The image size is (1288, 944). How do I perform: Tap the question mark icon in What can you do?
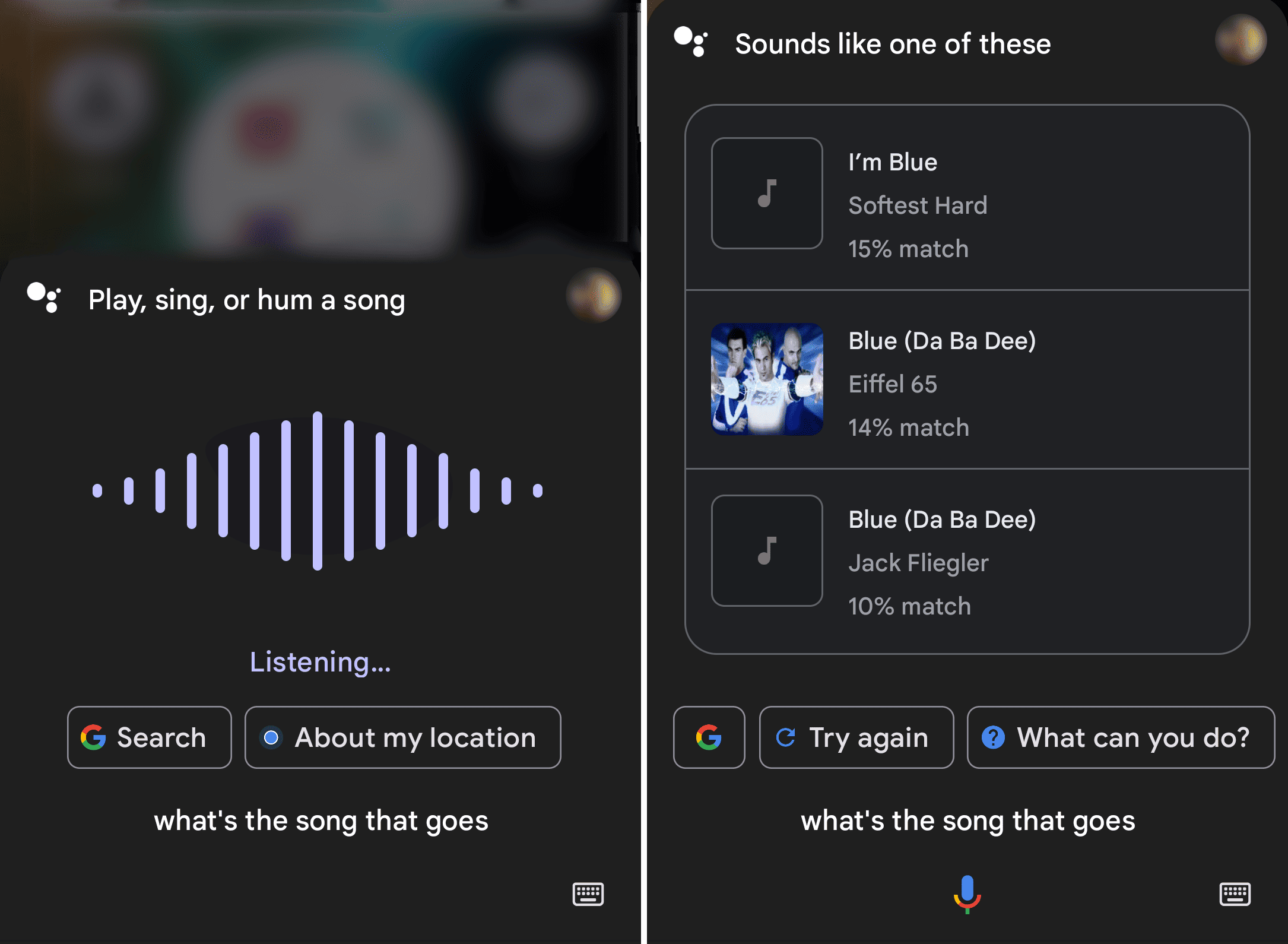point(993,737)
